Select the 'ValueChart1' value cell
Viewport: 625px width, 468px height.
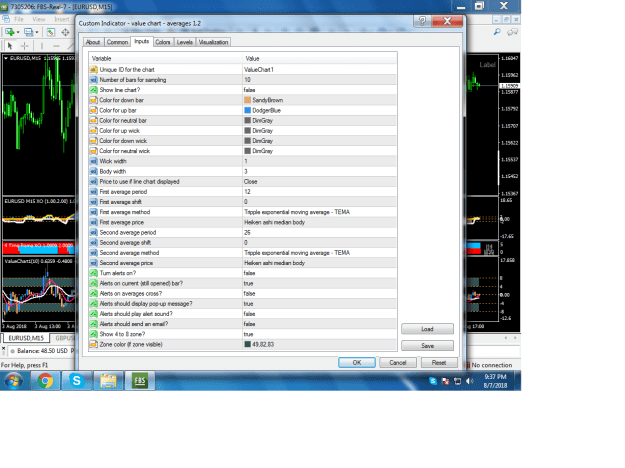click(x=319, y=69)
